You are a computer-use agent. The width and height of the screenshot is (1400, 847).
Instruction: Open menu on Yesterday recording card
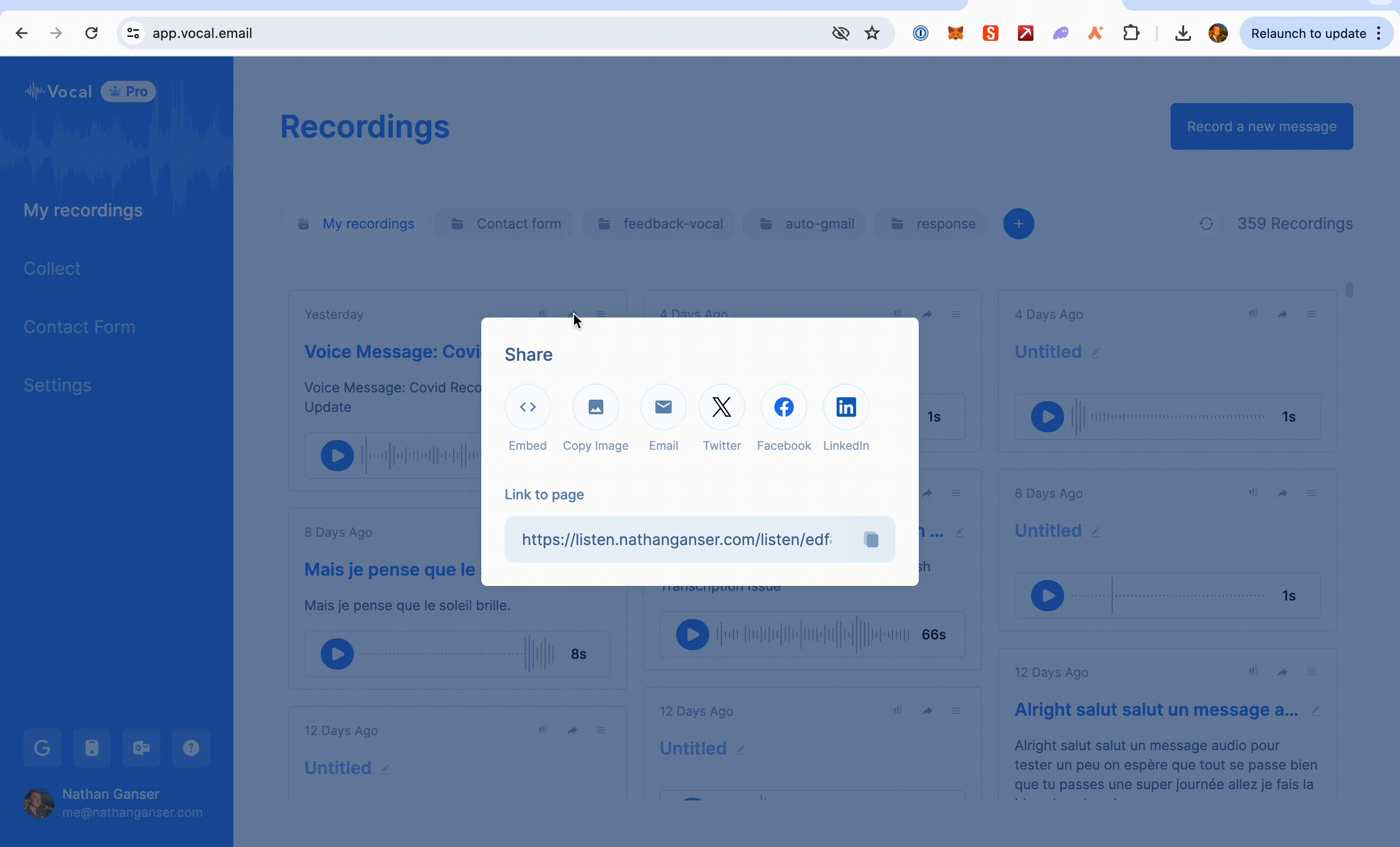click(601, 314)
